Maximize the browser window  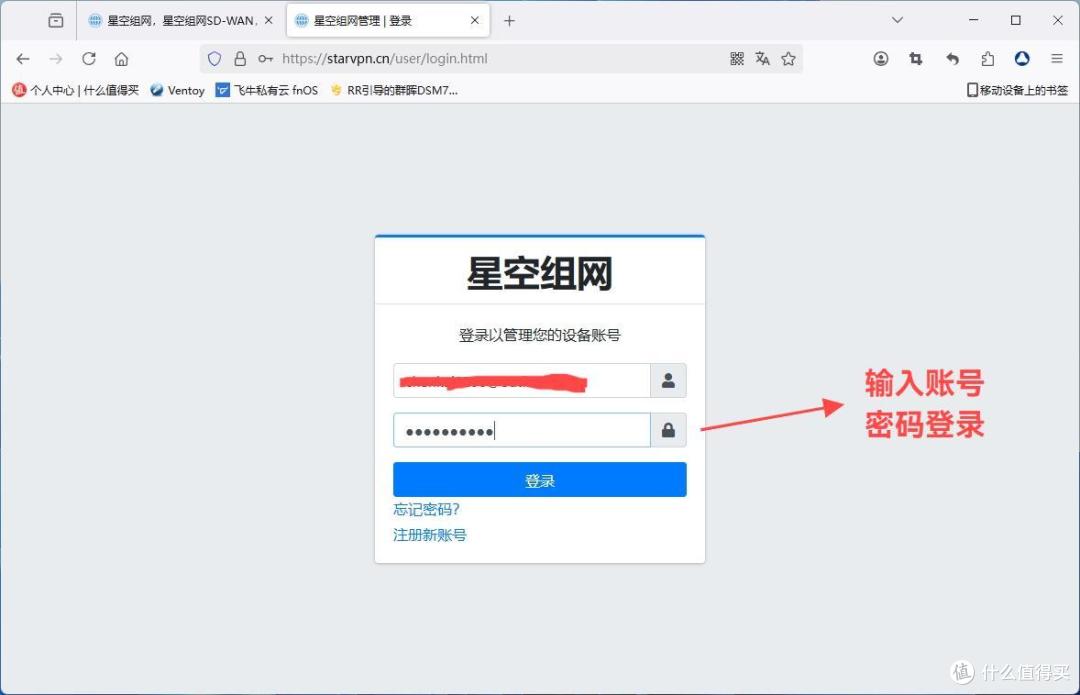pyautogui.click(x=1015, y=20)
